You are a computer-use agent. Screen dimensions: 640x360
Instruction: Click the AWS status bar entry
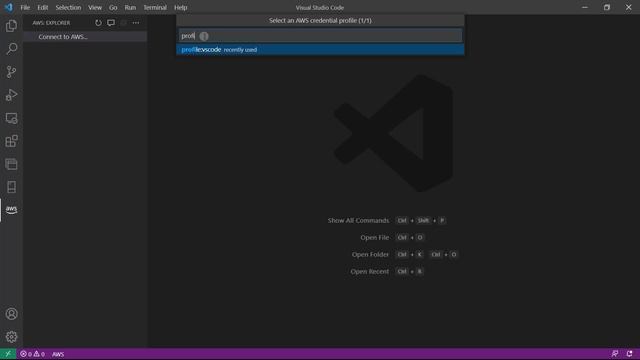tap(58, 354)
